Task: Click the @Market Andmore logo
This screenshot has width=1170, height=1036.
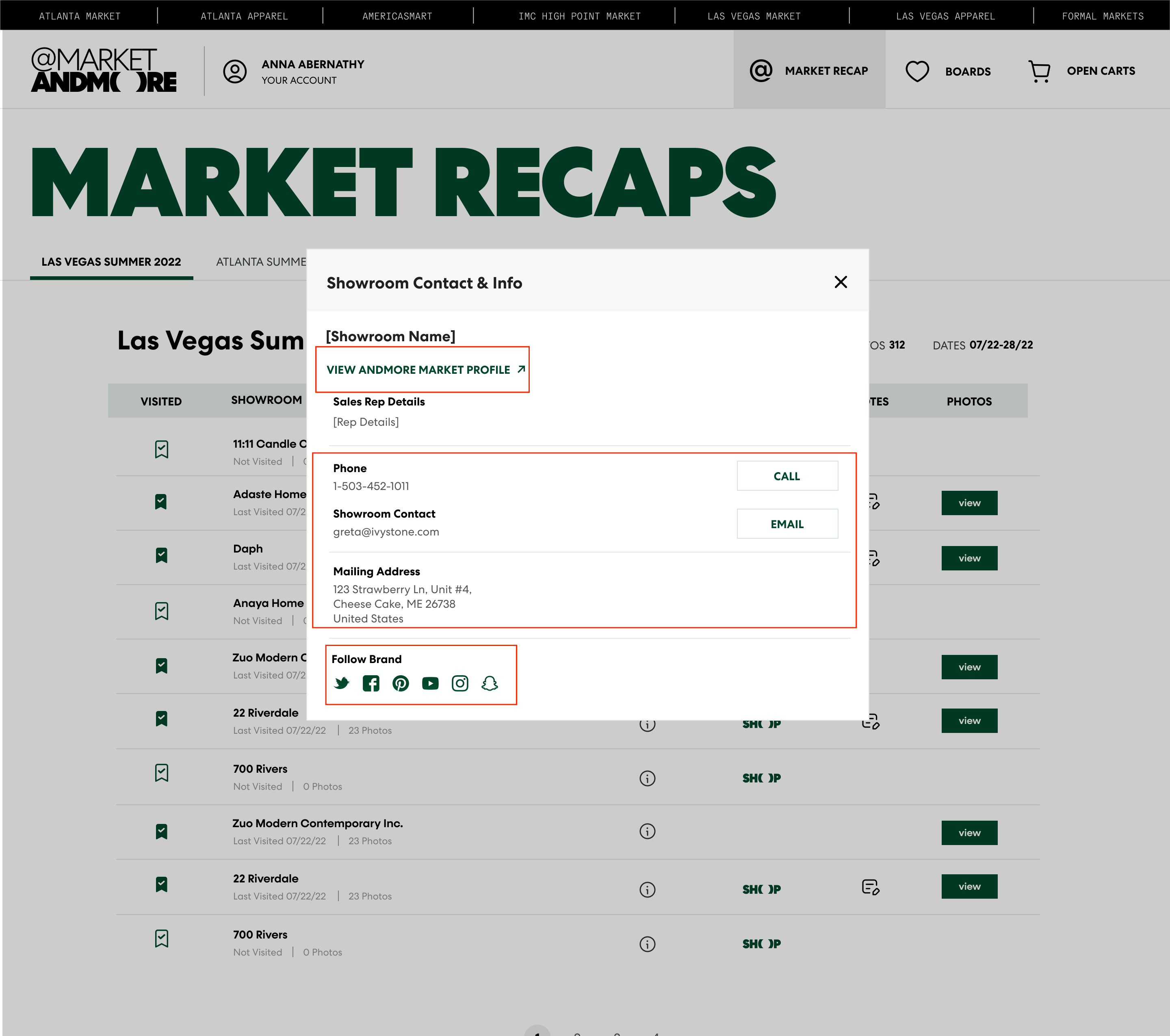Action: 104,70
